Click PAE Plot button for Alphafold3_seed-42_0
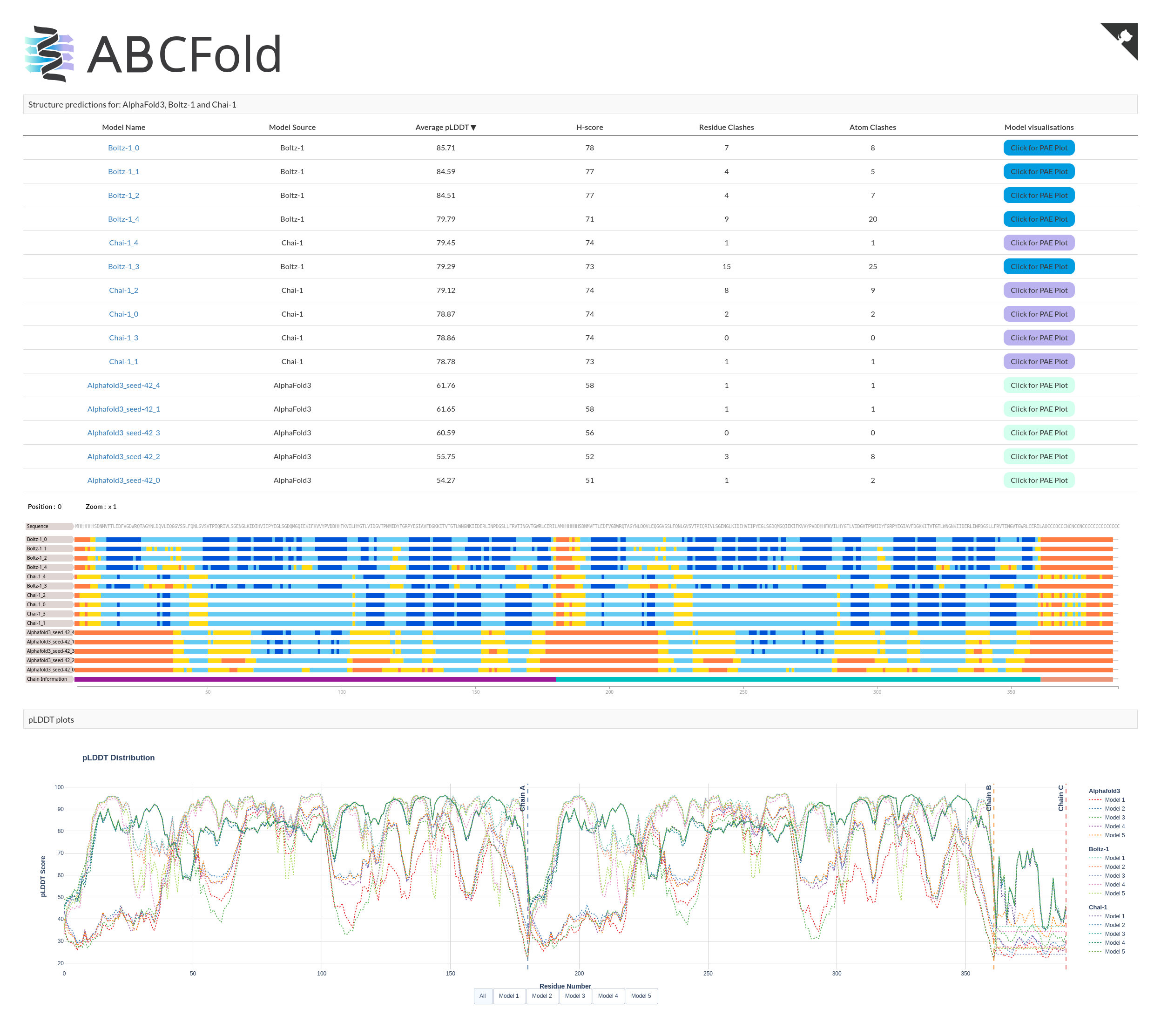This screenshot has height=1036, width=1161. [1038, 481]
